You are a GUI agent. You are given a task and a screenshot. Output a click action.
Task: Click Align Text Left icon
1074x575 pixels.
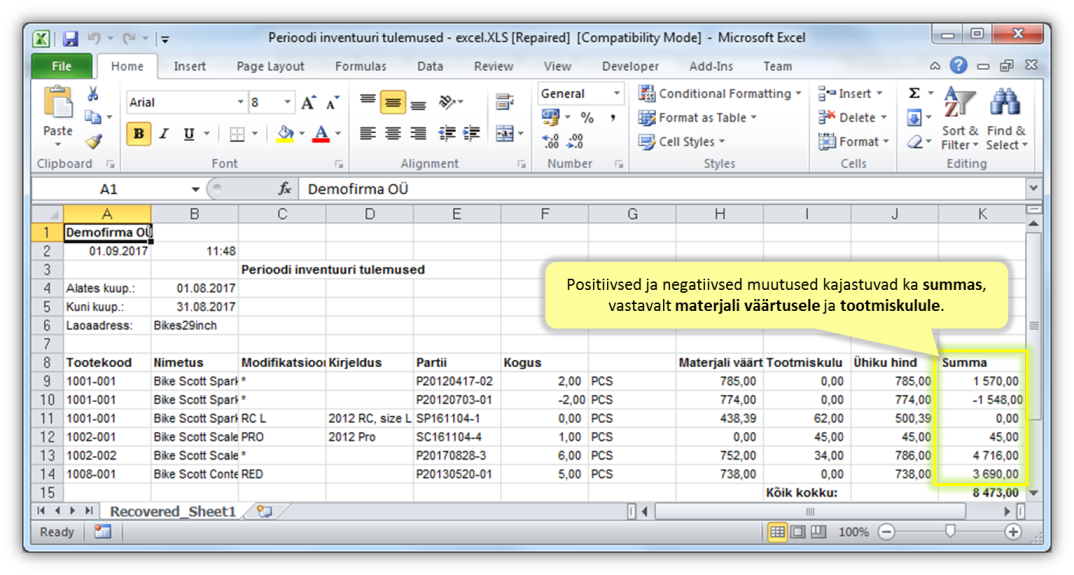pos(368,134)
